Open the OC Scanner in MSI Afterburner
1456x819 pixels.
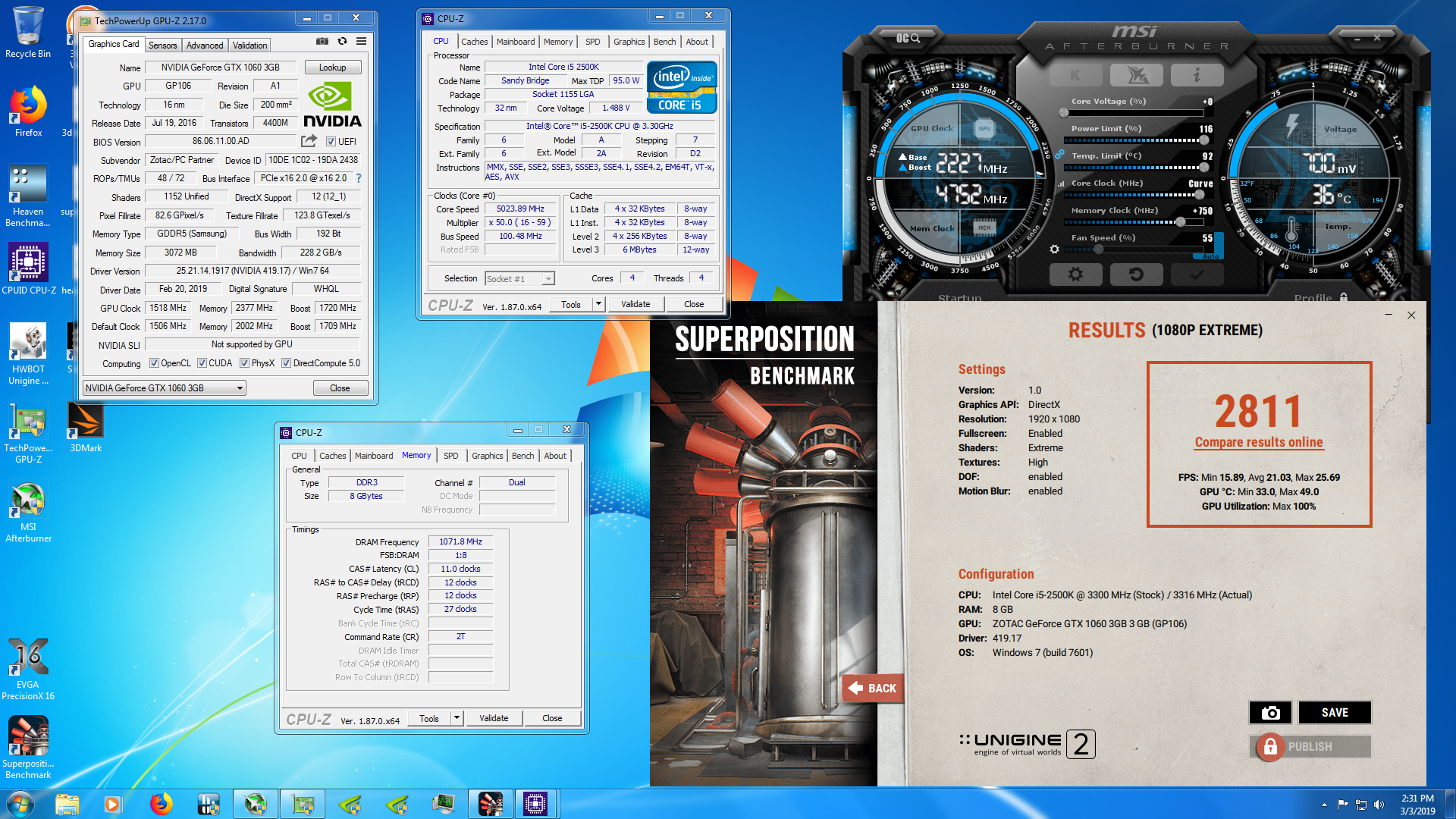(x=908, y=38)
